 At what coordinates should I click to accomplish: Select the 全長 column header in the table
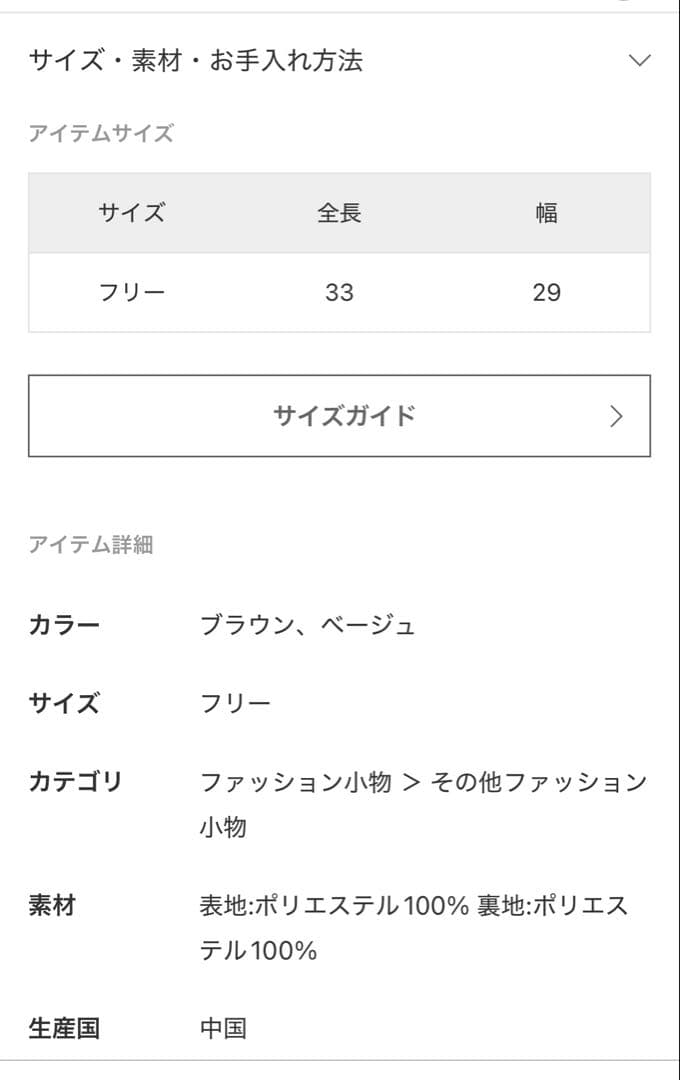click(x=340, y=212)
